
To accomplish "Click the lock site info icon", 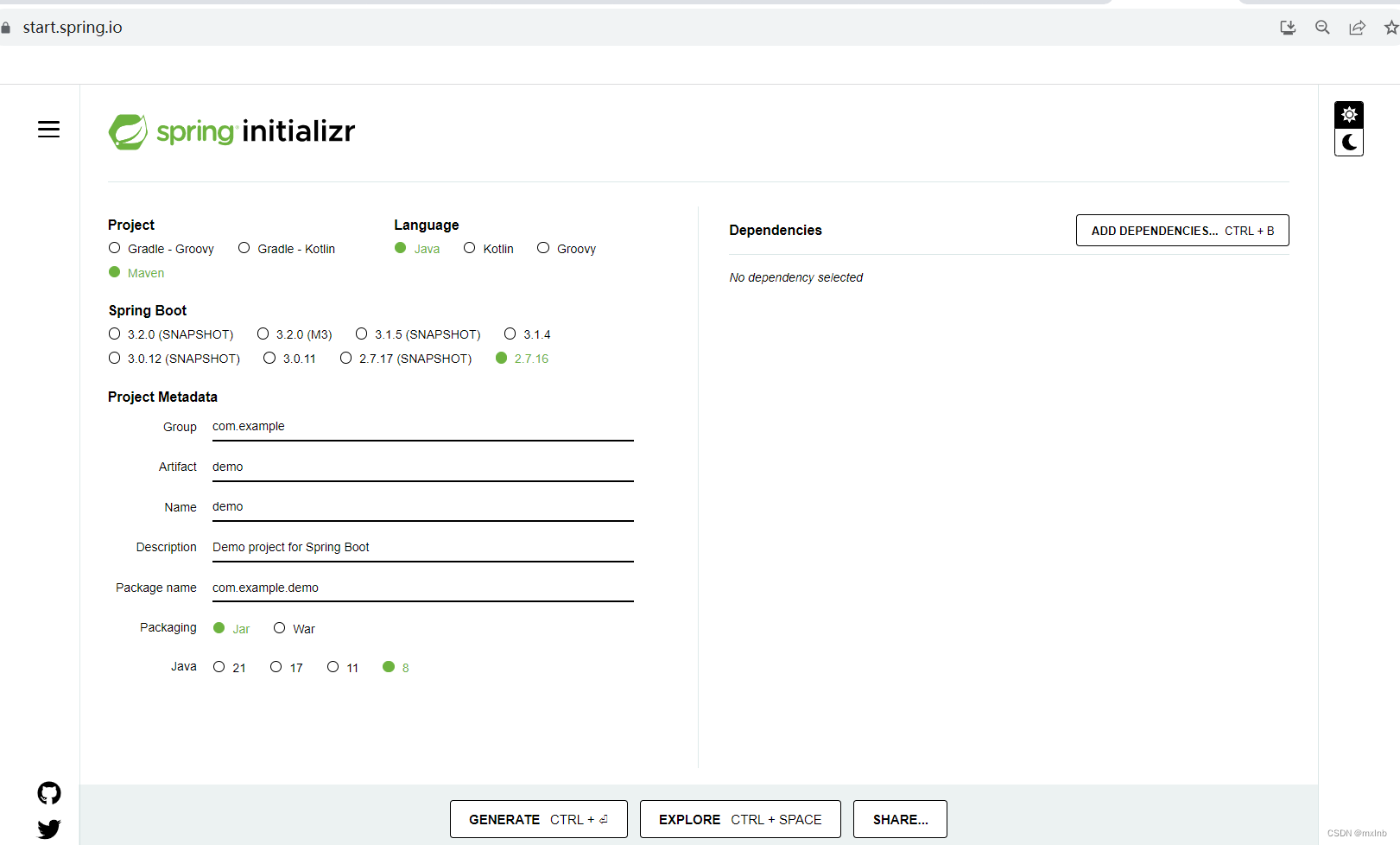I will [x=6, y=28].
